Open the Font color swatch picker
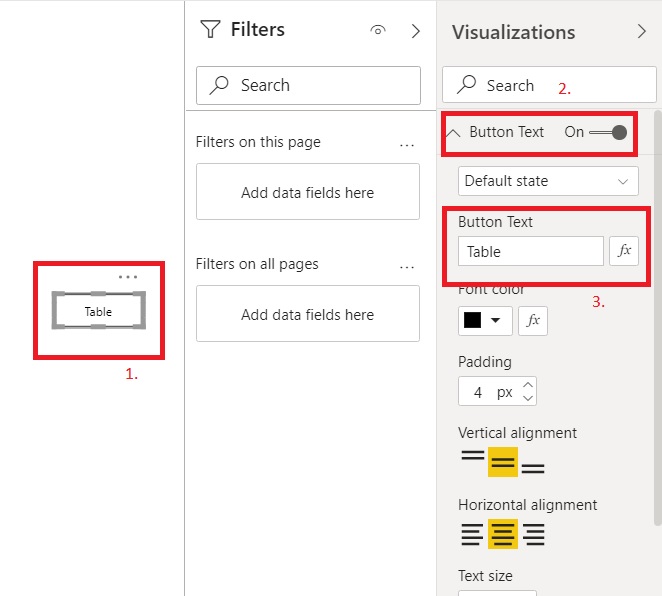This screenshot has width=662, height=596. pyautogui.click(x=485, y=320)
